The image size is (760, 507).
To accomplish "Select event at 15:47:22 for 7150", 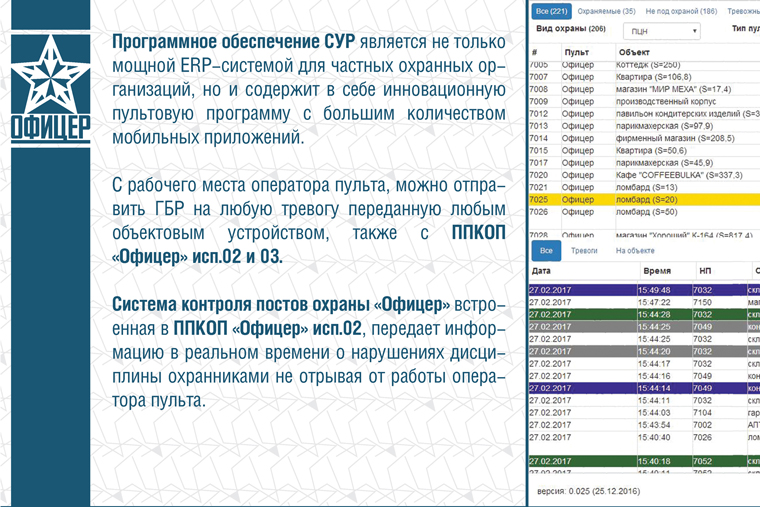I will [x=644, y=302].
